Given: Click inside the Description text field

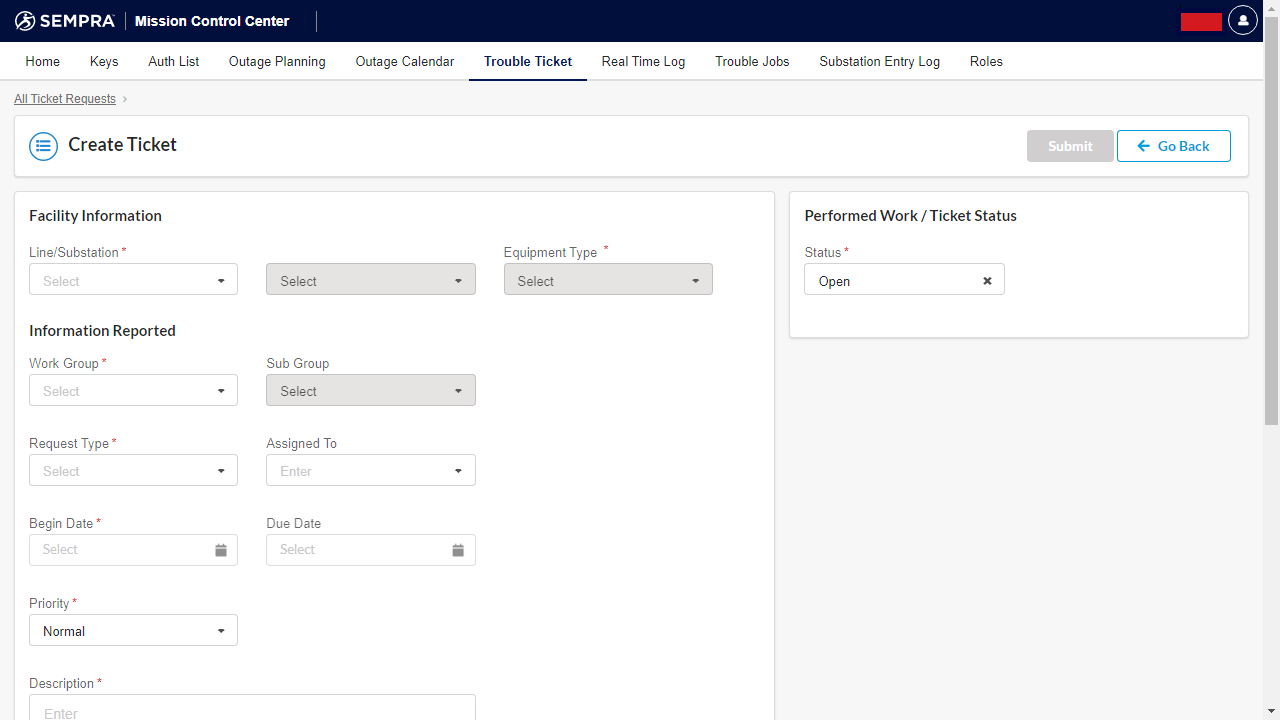Looking at the screenshot, I should [251, 710].
